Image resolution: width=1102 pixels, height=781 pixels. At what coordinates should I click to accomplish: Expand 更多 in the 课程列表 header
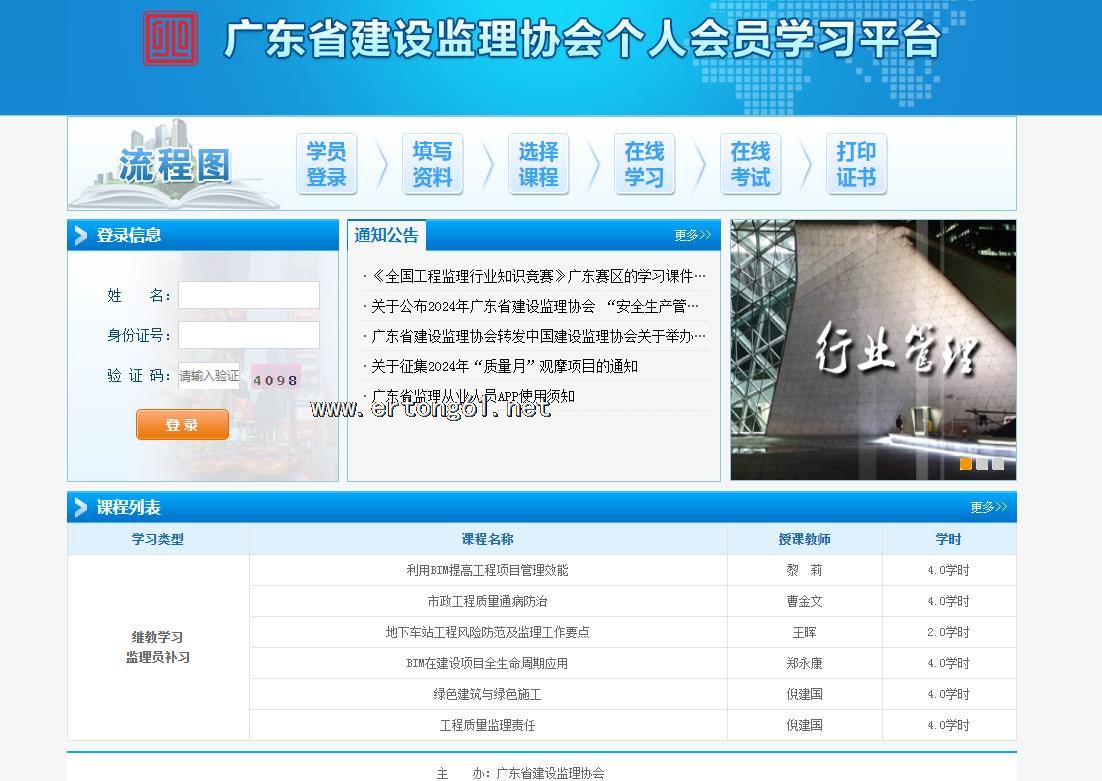tap(988, 508)
